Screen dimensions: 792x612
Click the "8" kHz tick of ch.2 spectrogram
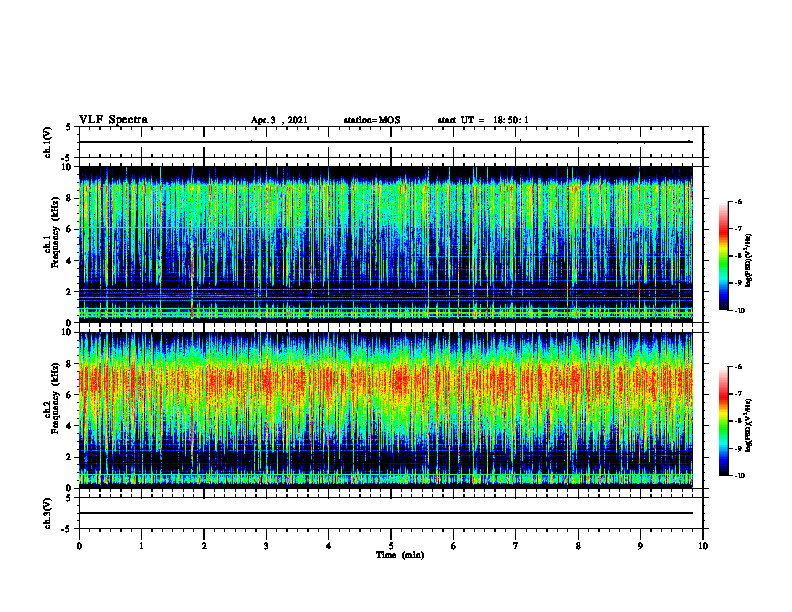69,364
